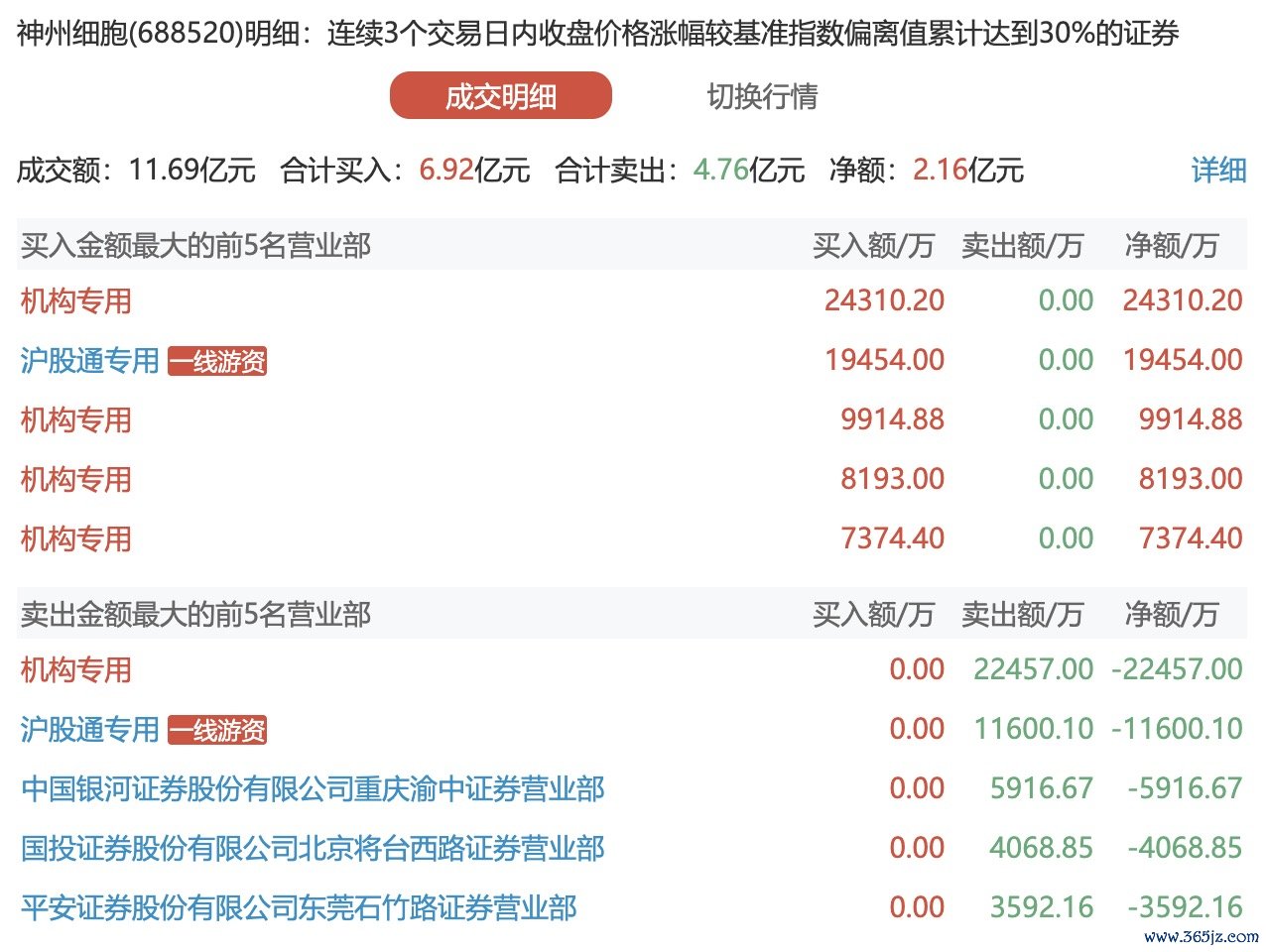Viewport: 1266px width, 952px height.
Task: Select the 成交明细 tab
Action: pos(500,96)
